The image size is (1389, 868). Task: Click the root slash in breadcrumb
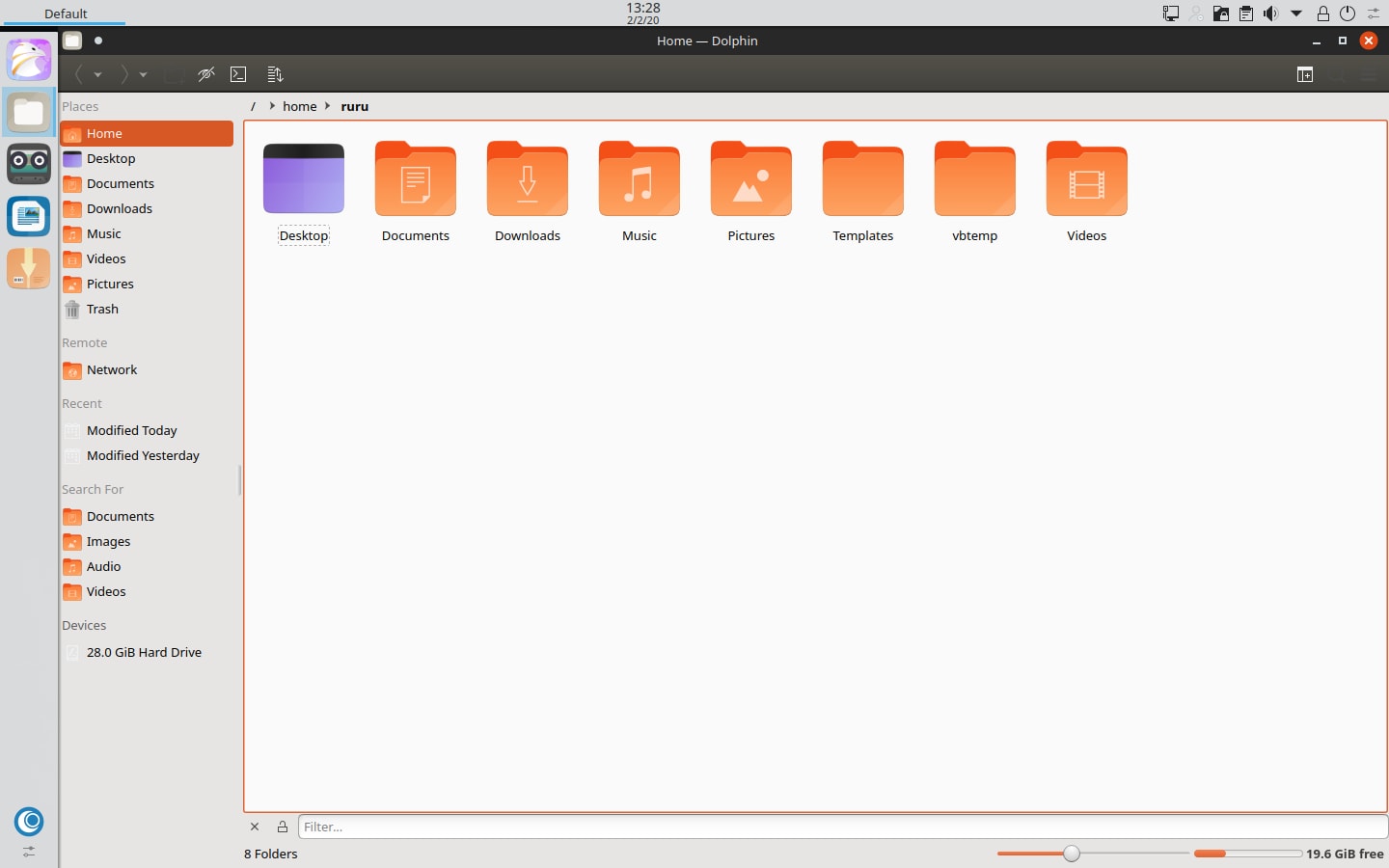[x=253, y=106]
